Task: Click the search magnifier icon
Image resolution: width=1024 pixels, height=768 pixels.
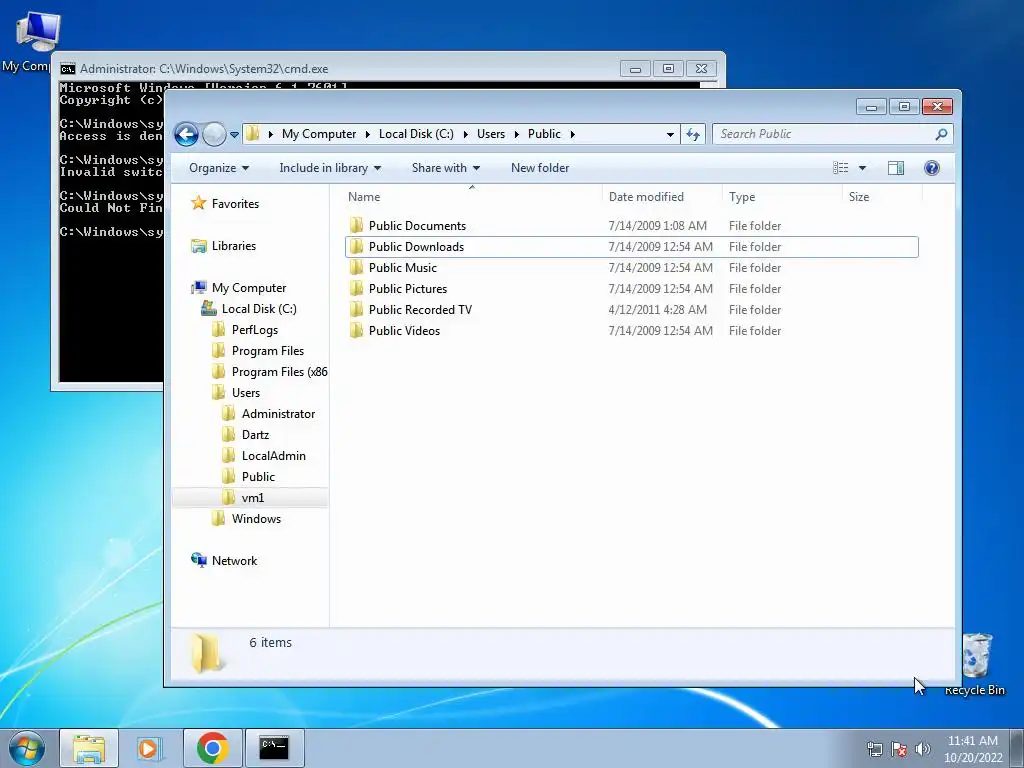Action: click(941, 134)
